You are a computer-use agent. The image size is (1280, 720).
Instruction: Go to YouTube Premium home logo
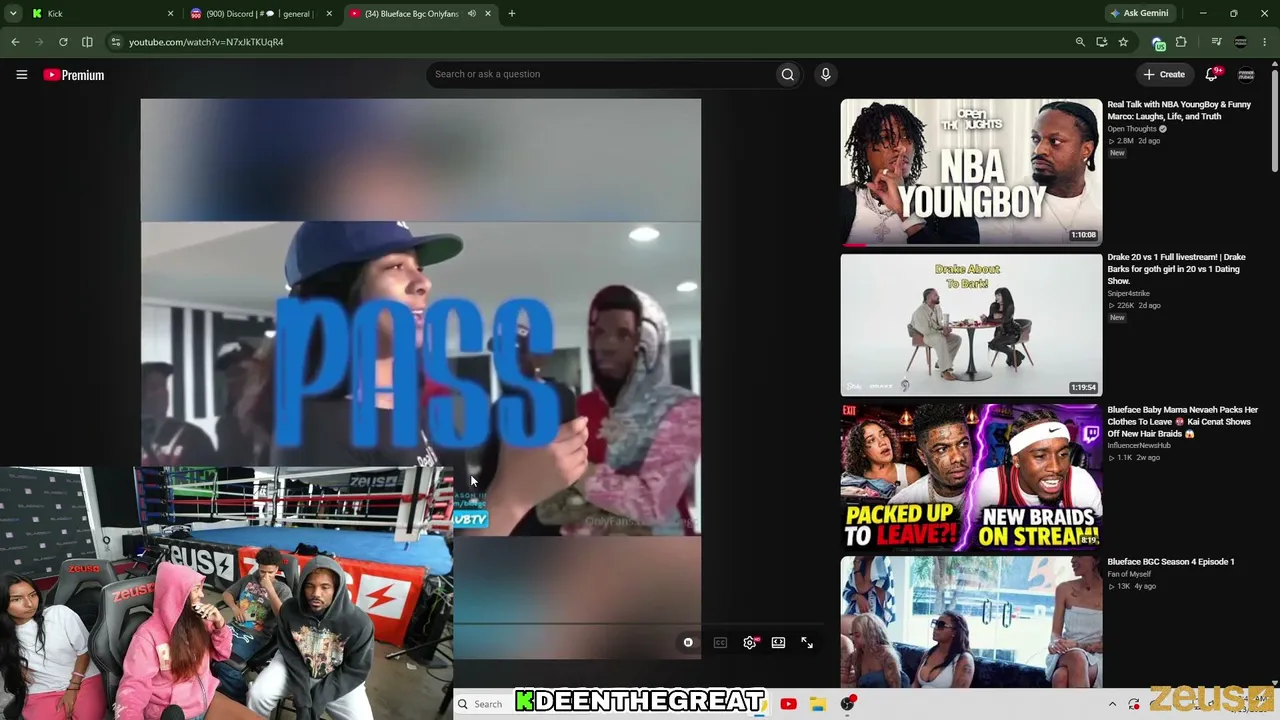point(74,75)
